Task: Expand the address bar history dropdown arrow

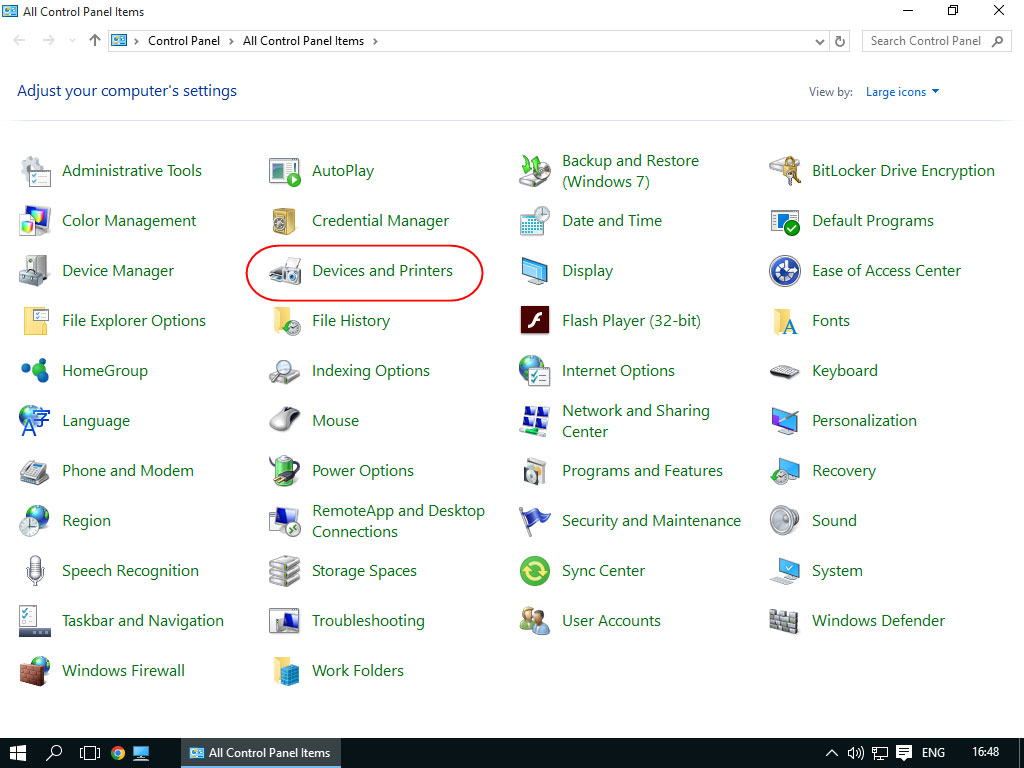Action: point(820,41)
